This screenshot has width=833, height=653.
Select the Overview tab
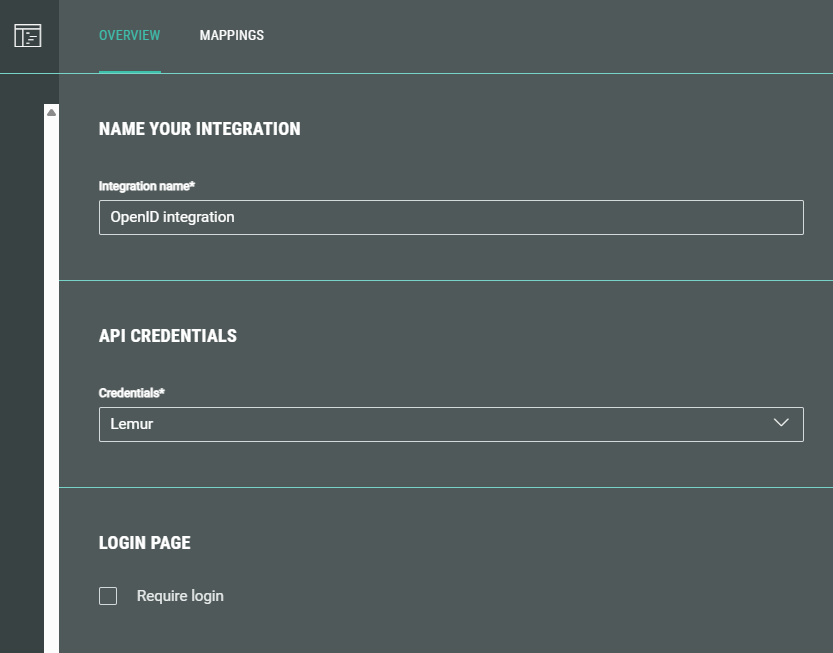(x=129, y=36)
